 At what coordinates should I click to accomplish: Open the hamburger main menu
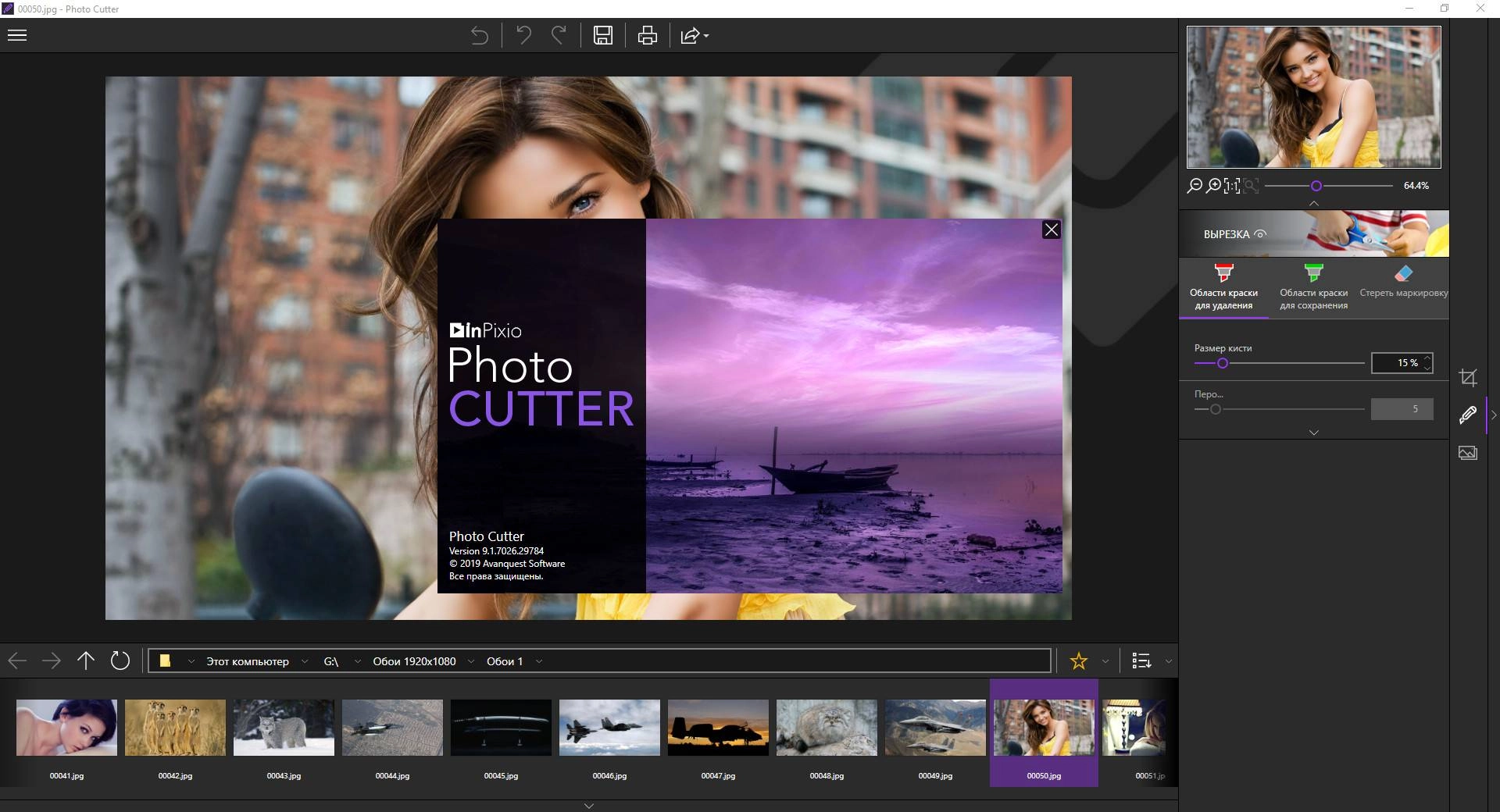point(17,35)
